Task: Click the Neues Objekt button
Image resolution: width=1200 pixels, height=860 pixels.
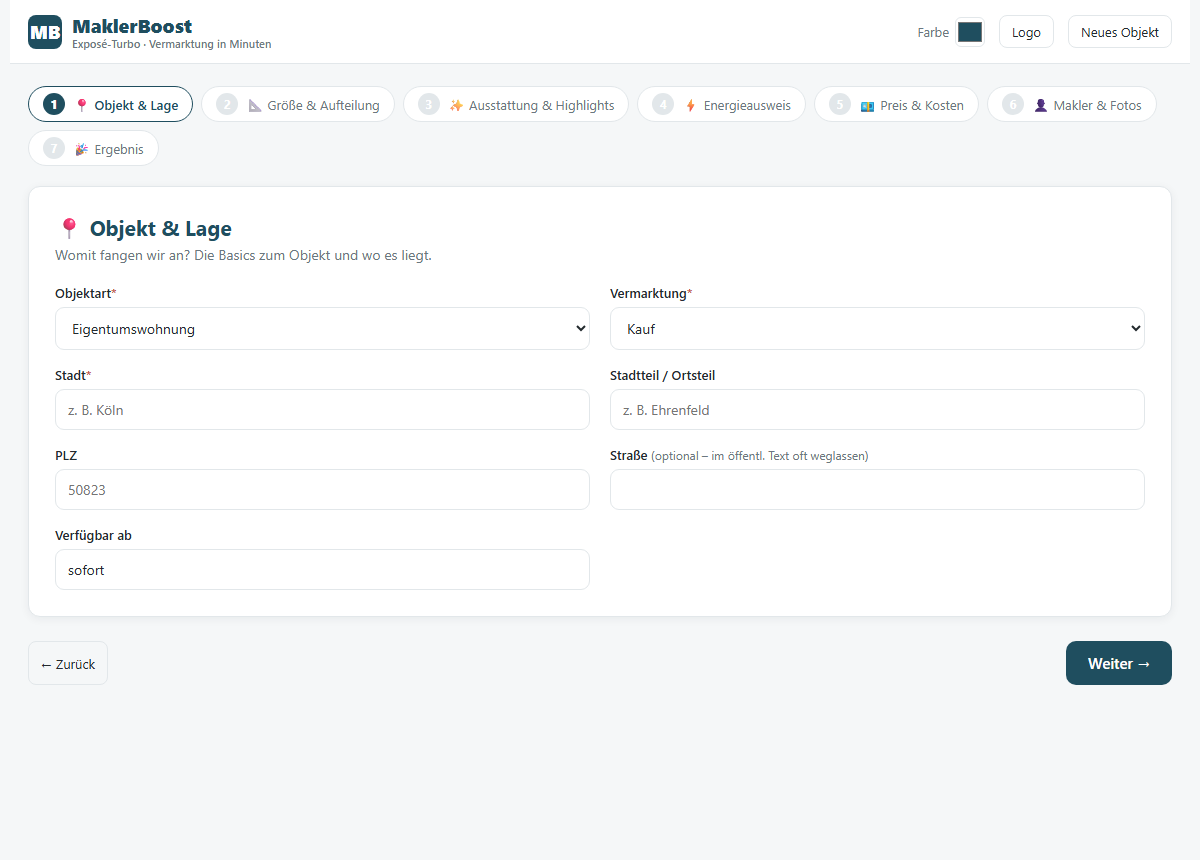Action: pos(1119,32)
